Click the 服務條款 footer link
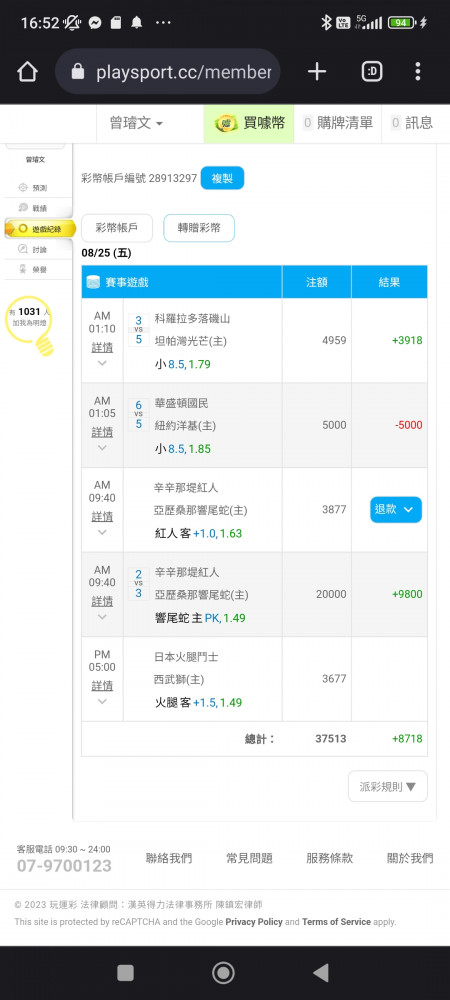 pyautogui.click(x=330, y=858)
